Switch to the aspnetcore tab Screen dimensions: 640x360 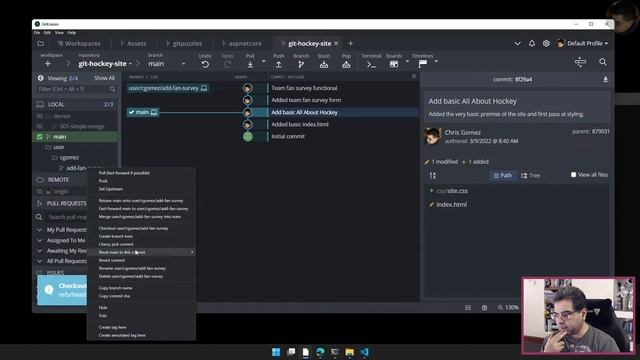coord(241,43)
